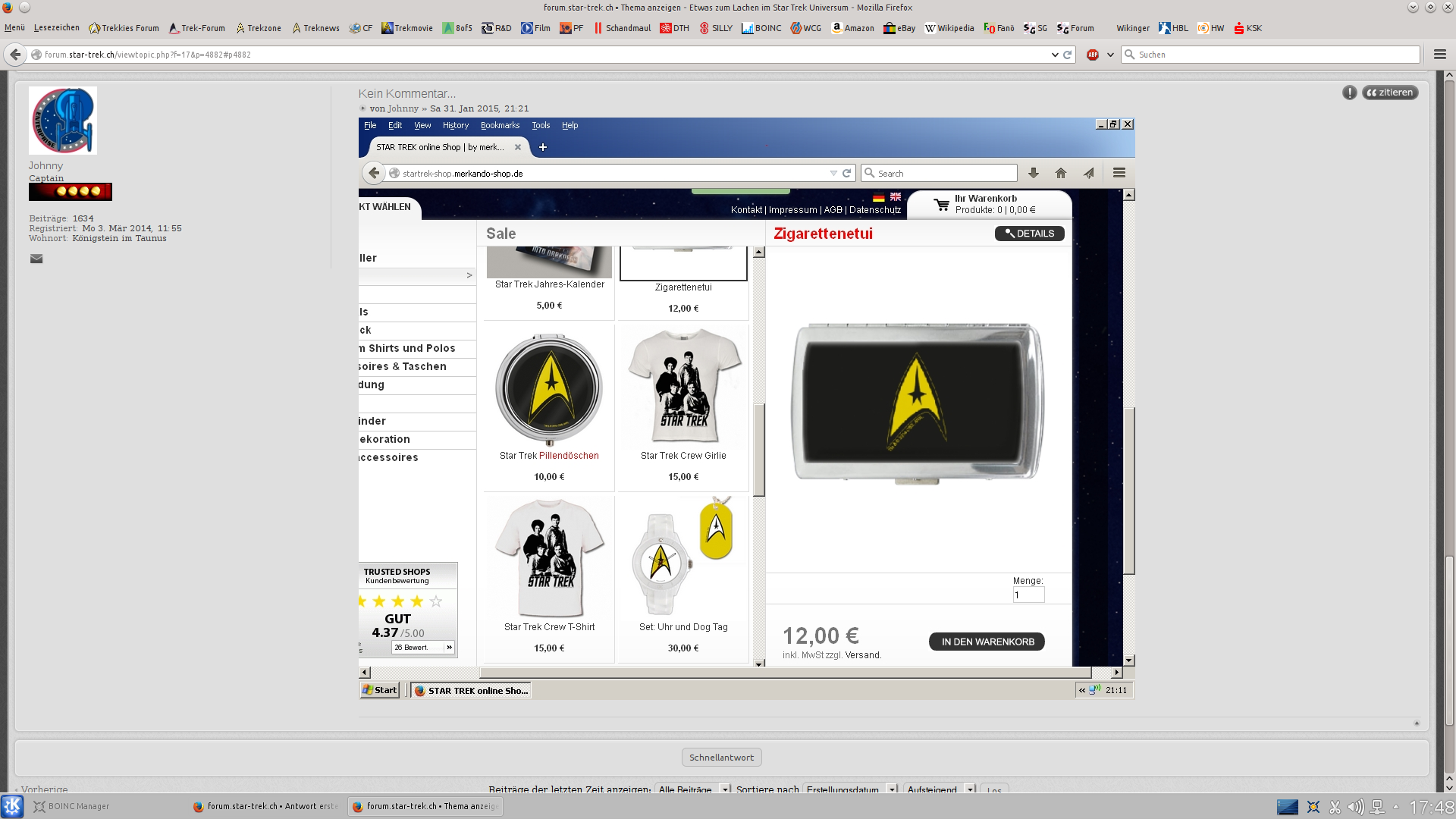Image resolution: width=1456 pixels, height=819 pixels.
Task: Open the Wikipedia bookmark
Action: click(x=949, y=28)
